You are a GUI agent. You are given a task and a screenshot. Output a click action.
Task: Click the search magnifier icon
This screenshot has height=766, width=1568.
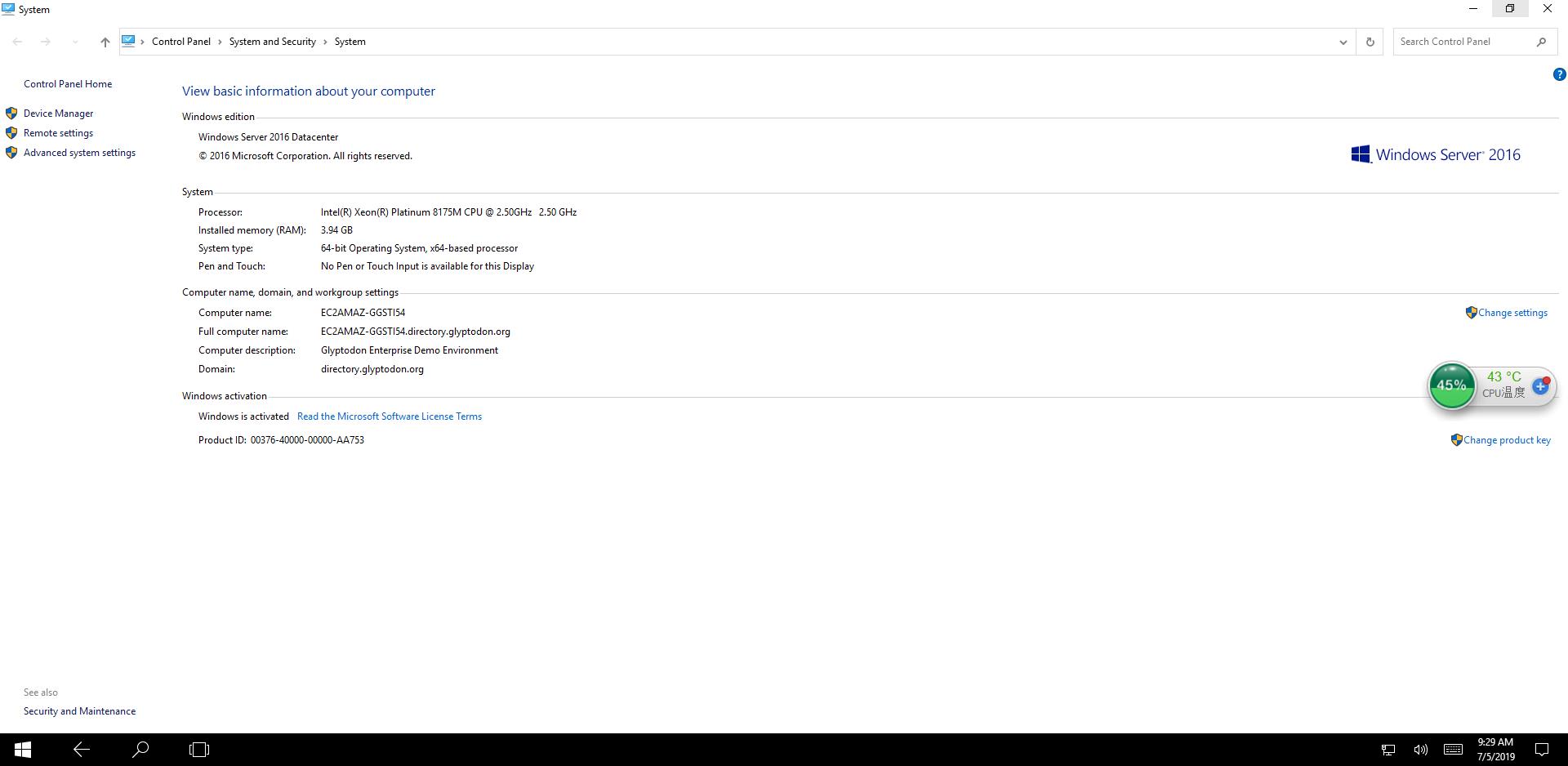click(1541, 42)
